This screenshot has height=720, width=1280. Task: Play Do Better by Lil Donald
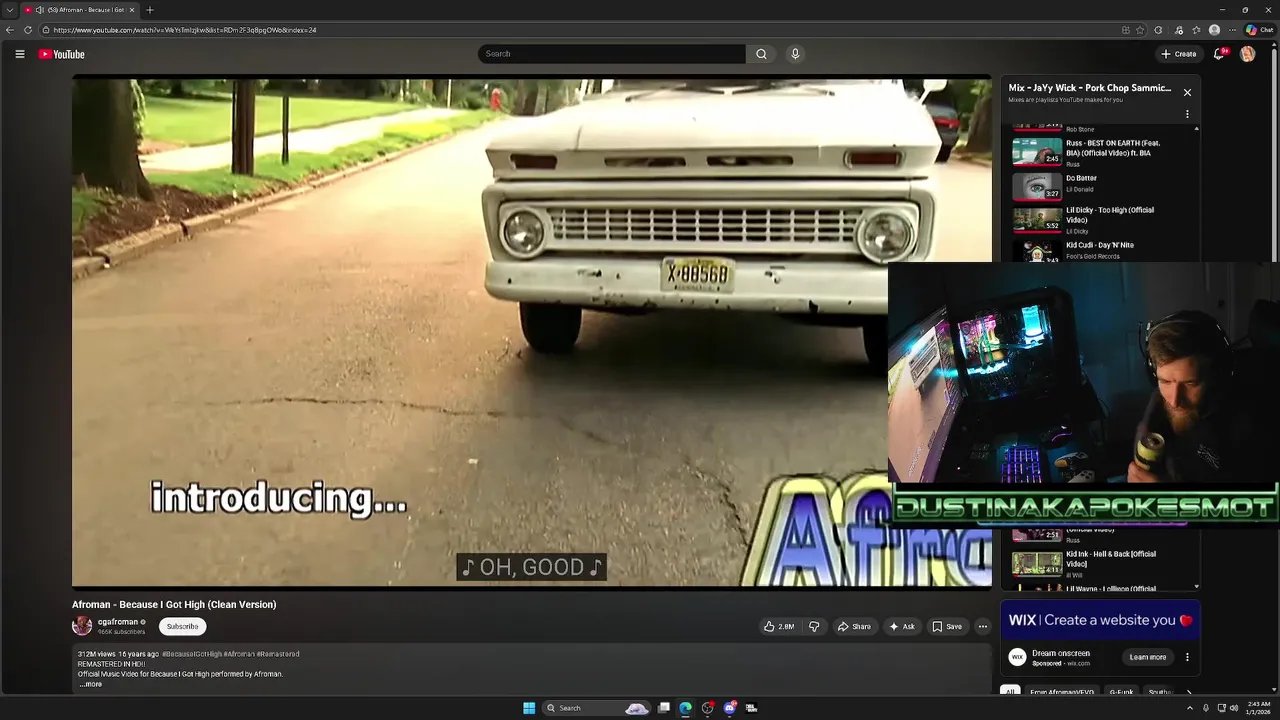click(x=1101, y=186)
